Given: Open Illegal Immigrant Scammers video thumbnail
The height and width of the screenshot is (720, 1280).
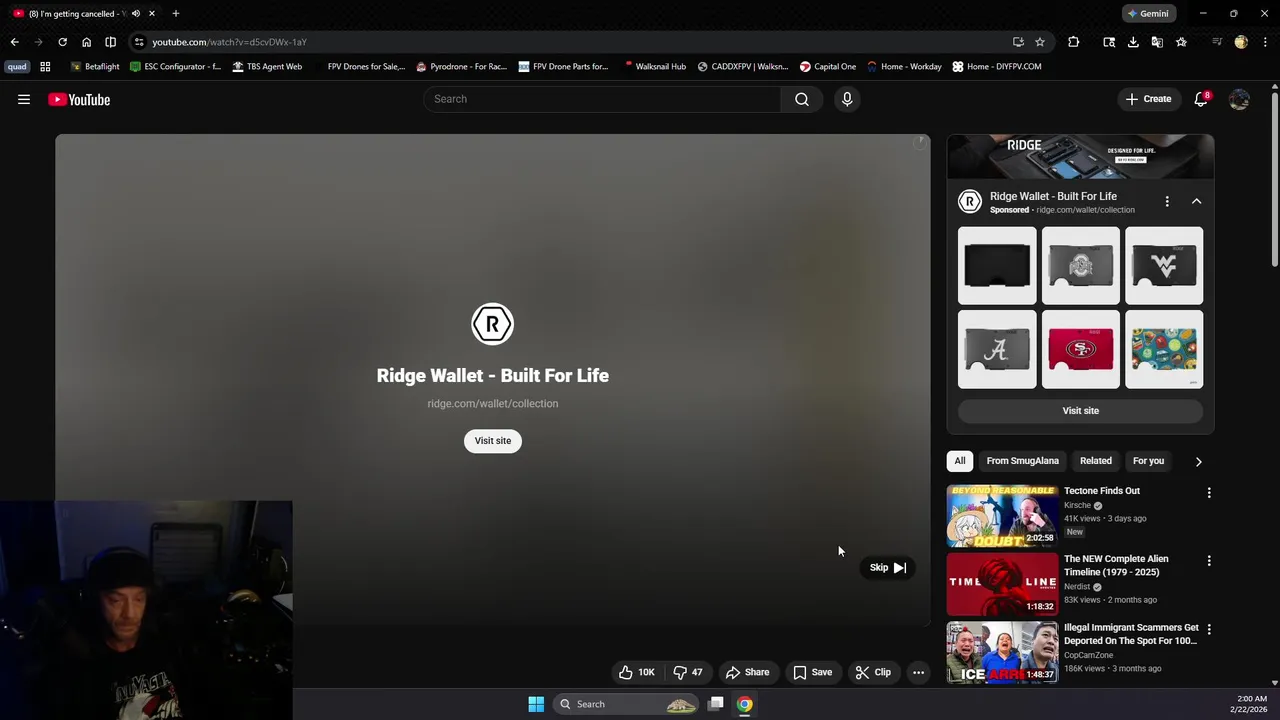Looking at the screenshot, I should coord(1002,652).
